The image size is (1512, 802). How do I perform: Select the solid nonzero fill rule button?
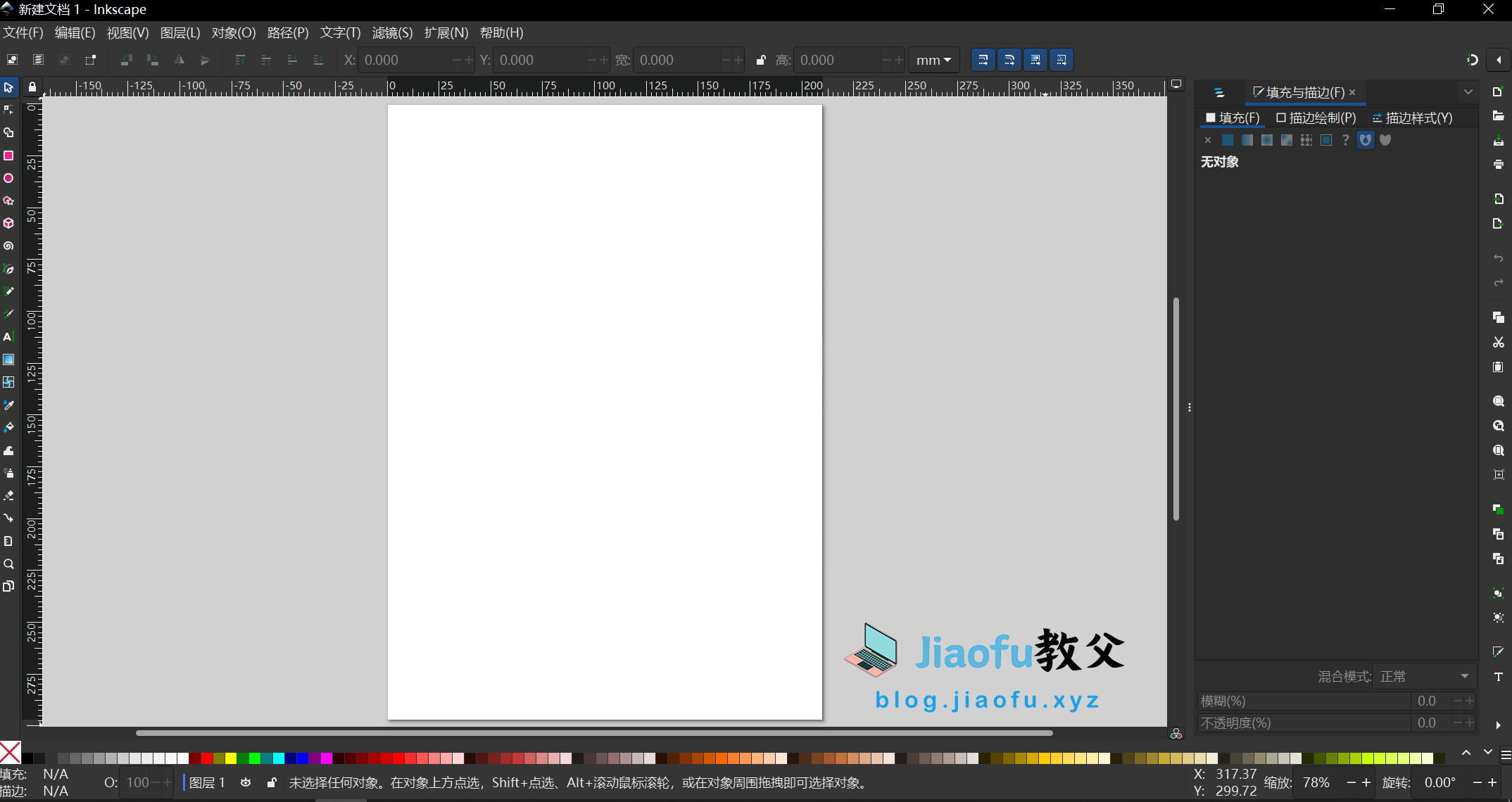1385,140
